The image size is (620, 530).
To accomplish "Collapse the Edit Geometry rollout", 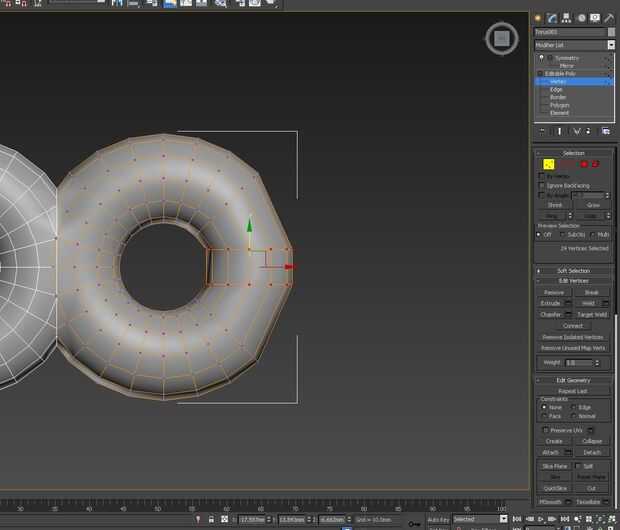I will tap(573, 380).
